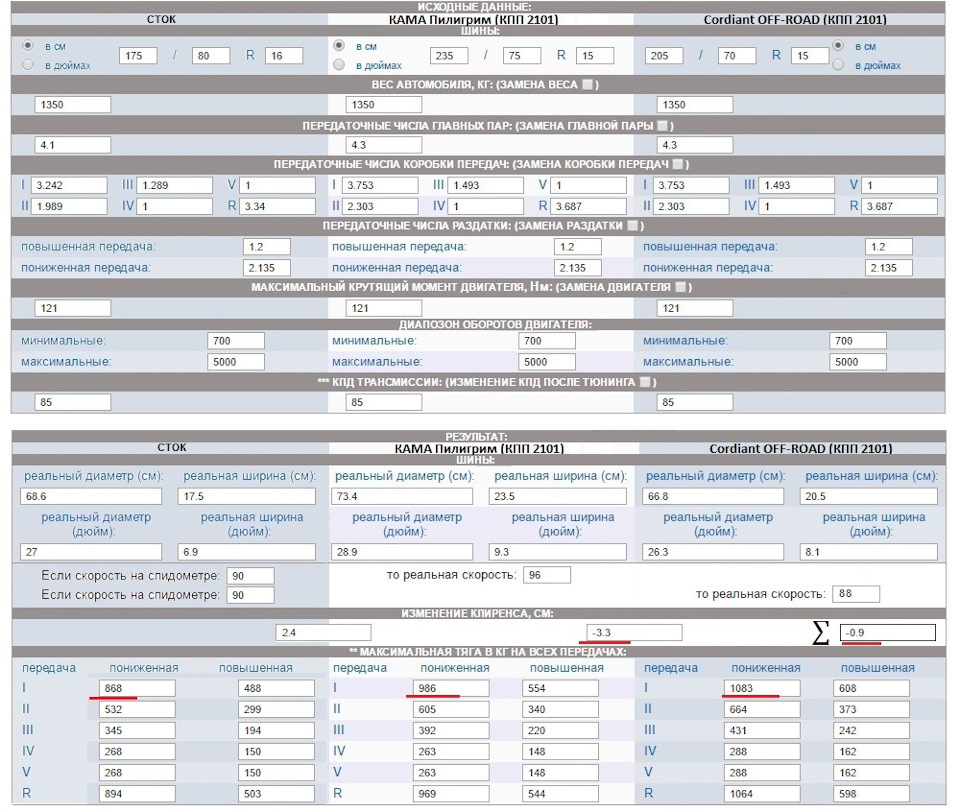Click the КАМА main pair ratio field 4.3
The height and width of the screenshot is (812, 960).
click(384, 145)
